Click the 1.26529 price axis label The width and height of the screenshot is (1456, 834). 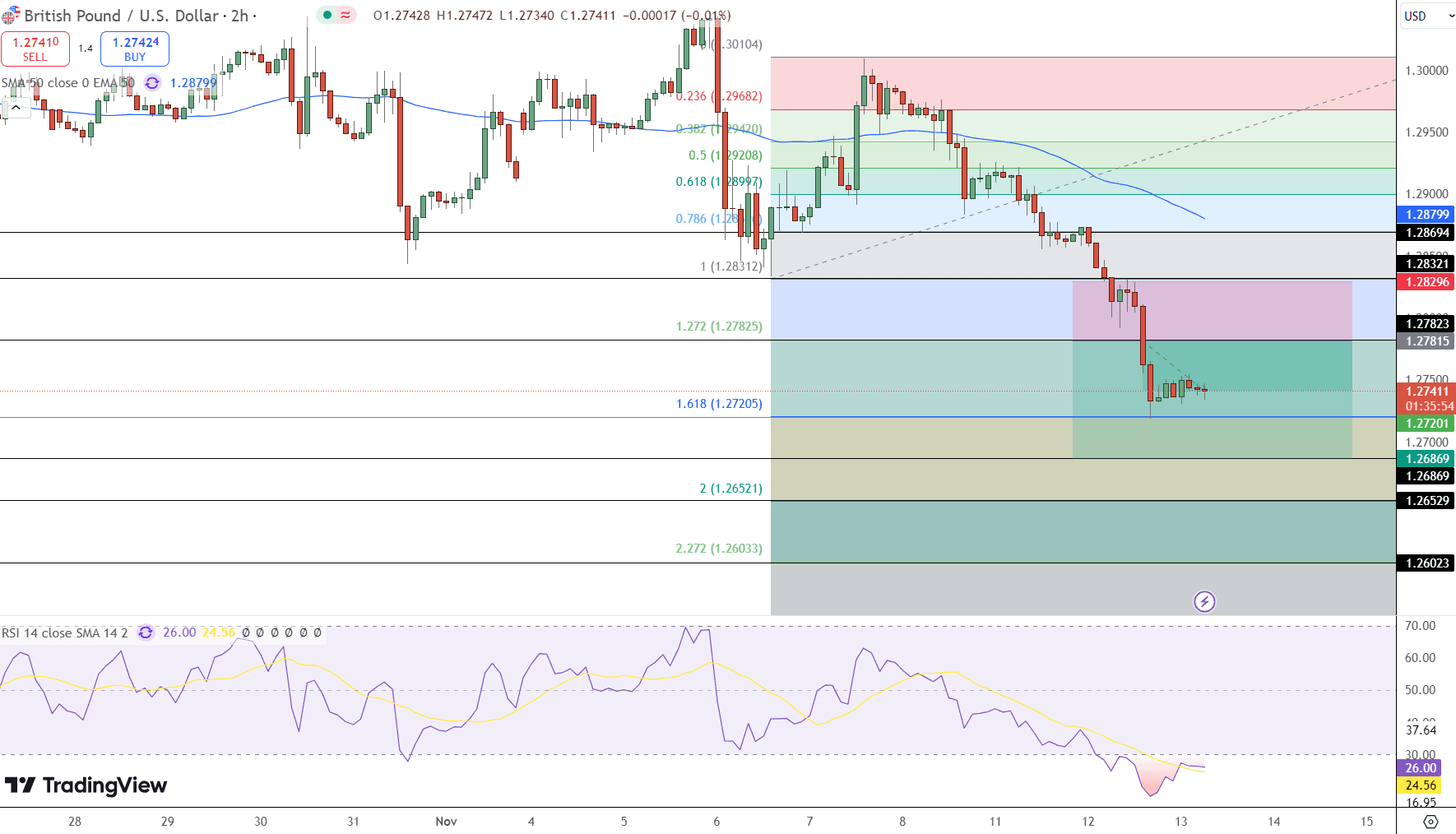pos(1426,501)
